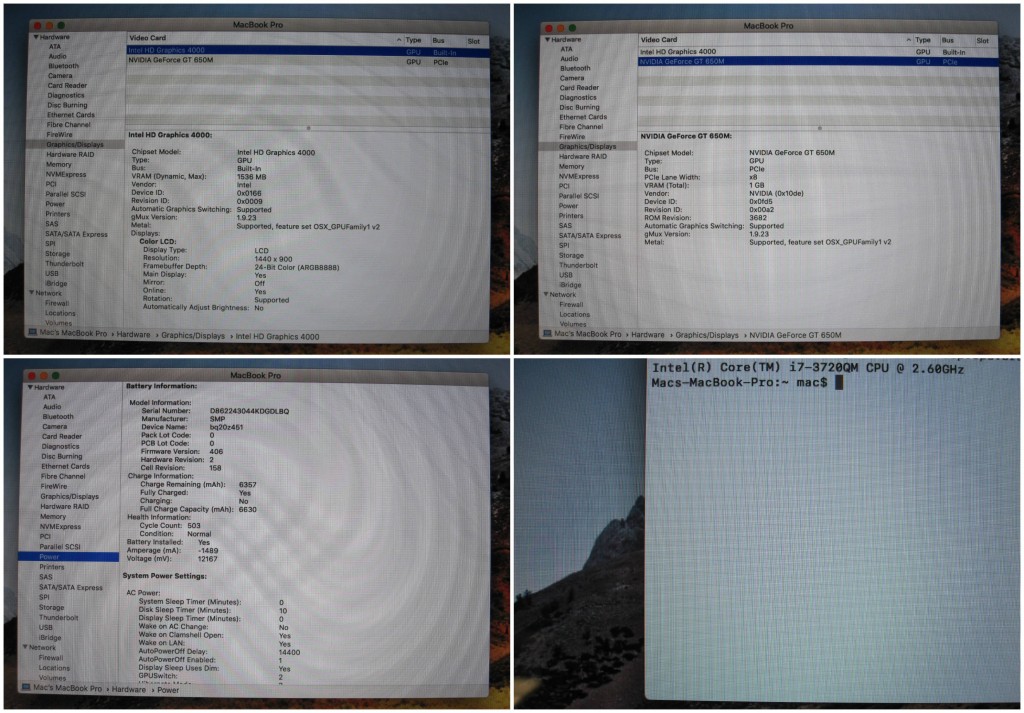Collapse Hardware tree in NVIDIA details window
Viewport: 1024px width, 713px height.
547,39
